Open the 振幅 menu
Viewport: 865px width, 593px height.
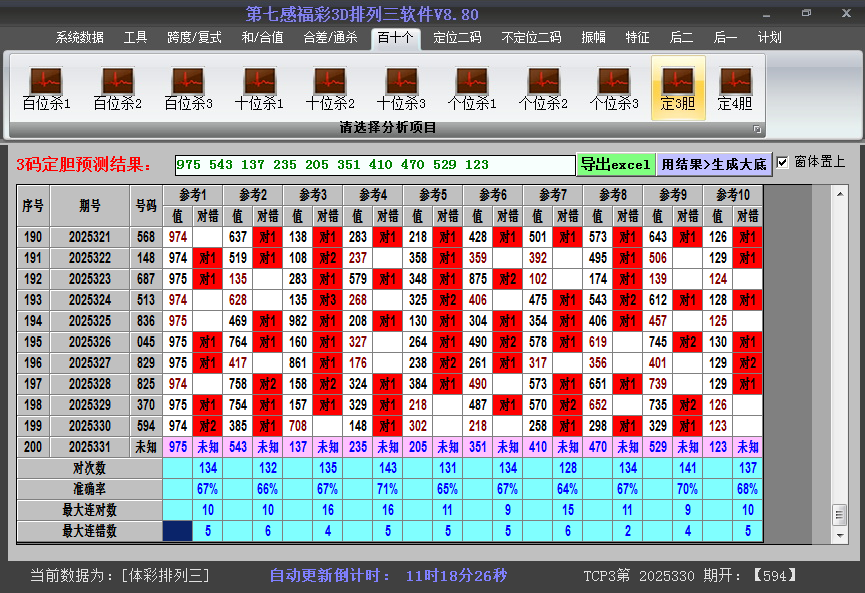coord(593,37)
